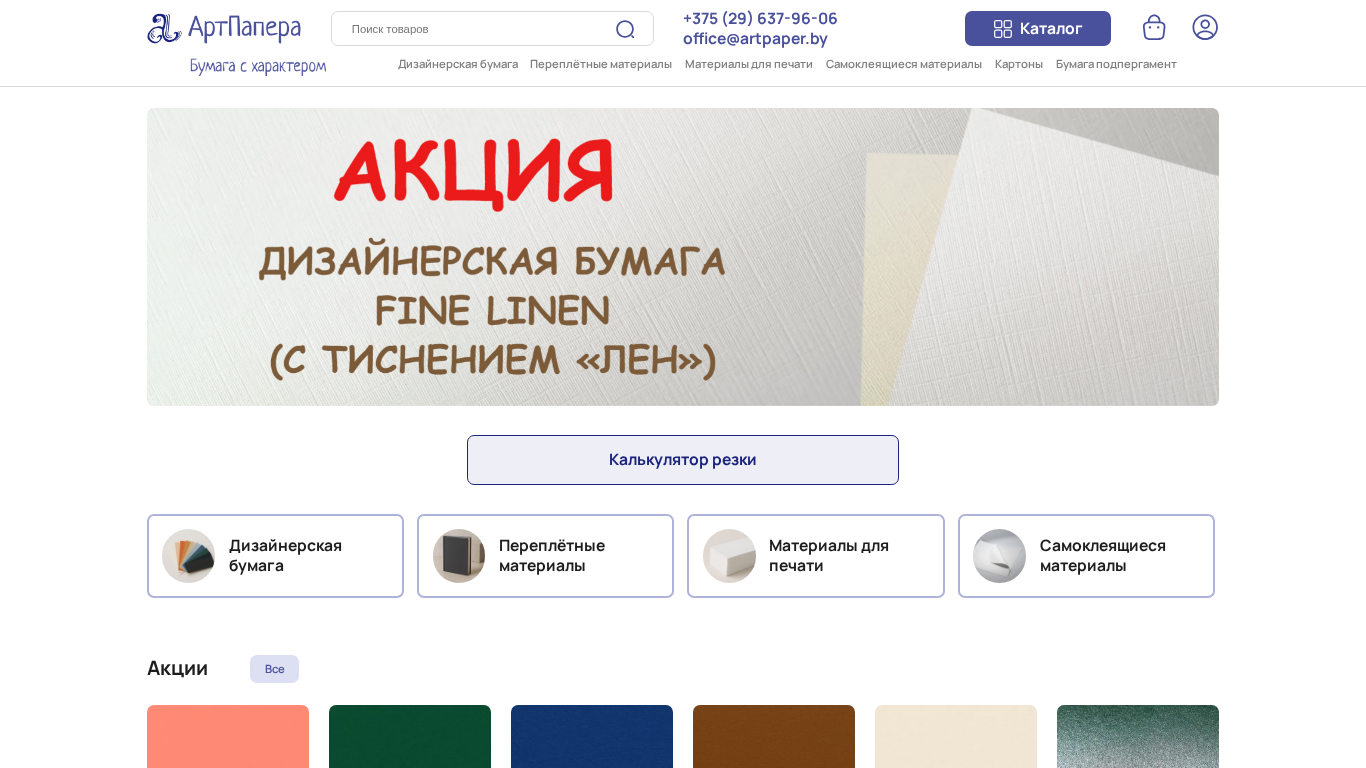Open the textured green-grey promo product thumbnail
This screenshot has height=768, width=1366.
(1138, 736)
